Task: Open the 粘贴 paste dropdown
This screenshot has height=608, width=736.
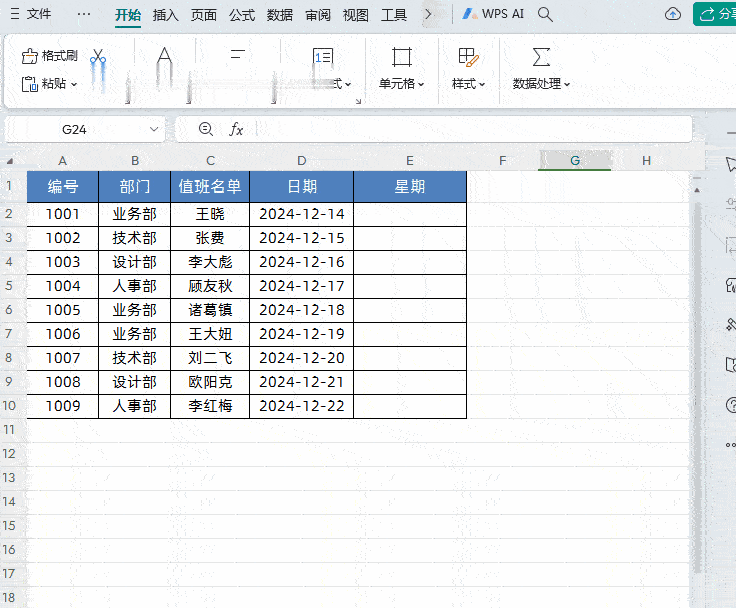Action: point(49,84)
